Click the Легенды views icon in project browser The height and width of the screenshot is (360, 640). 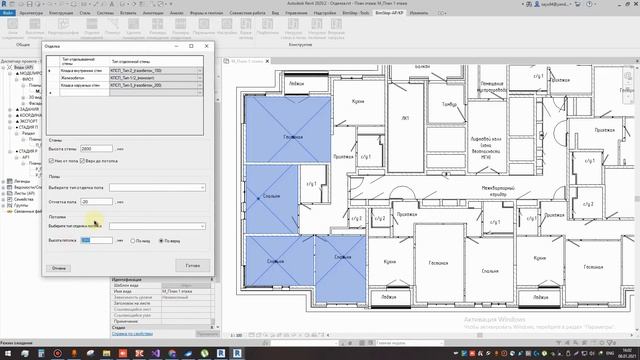tap(10, 181)
